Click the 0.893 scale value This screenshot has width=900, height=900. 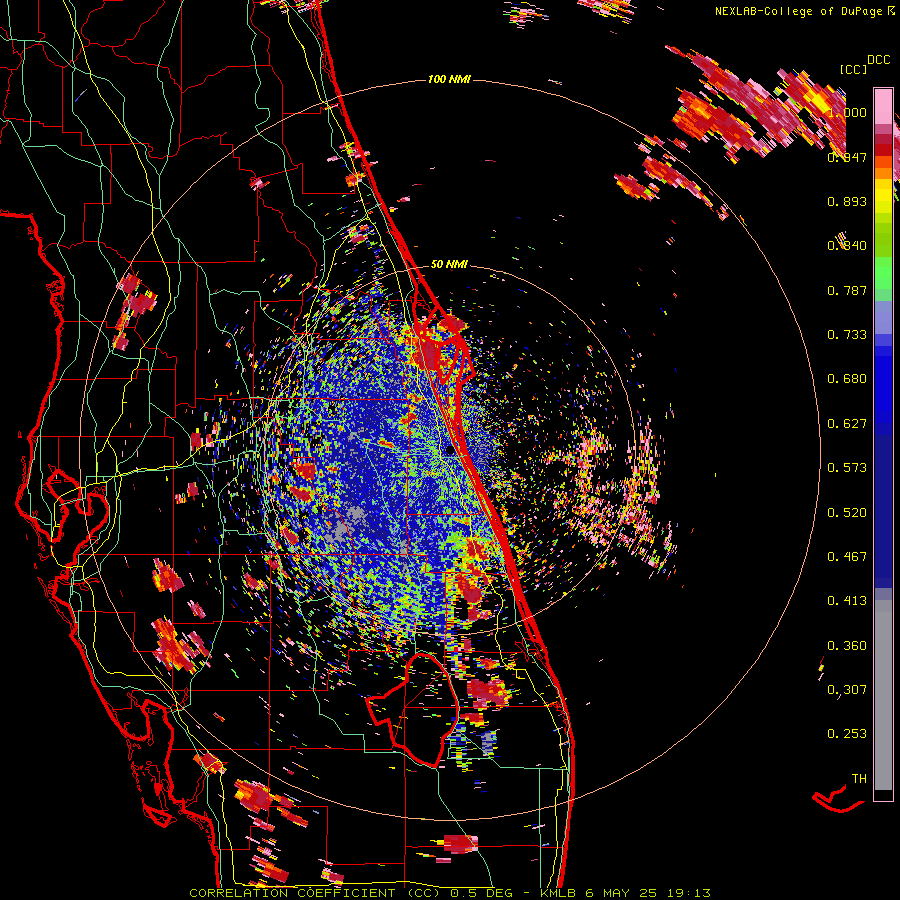[847, 201]
